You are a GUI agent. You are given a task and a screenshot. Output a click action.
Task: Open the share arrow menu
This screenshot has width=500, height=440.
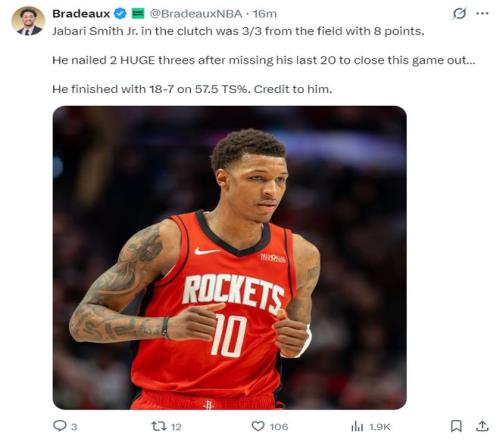[x=482, y=426]
